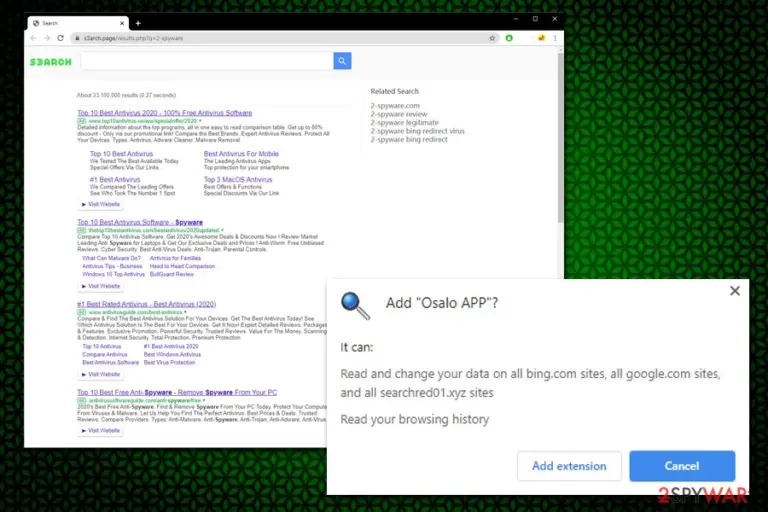The width and height of the screenshot is (768, 512).
Task: Click the address bar URL
Action: pos(133,38)
